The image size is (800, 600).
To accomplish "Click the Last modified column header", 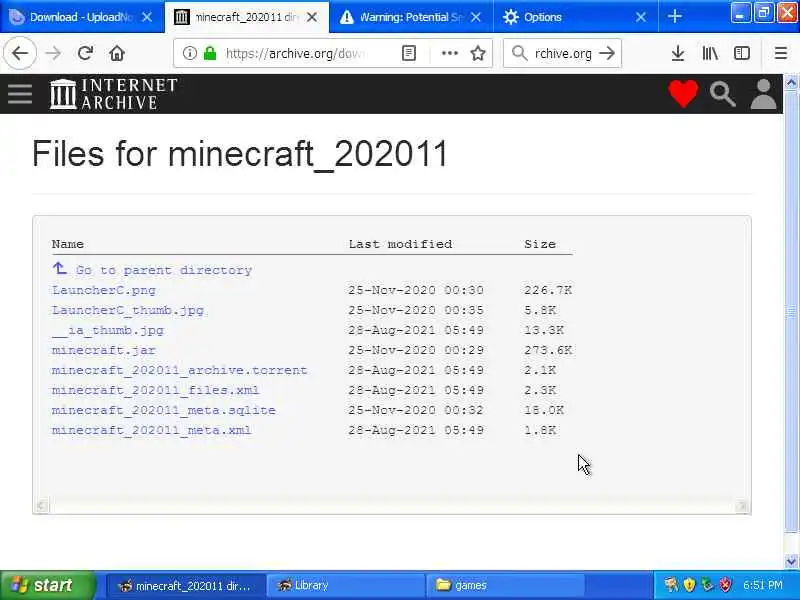I will (401, 244).
